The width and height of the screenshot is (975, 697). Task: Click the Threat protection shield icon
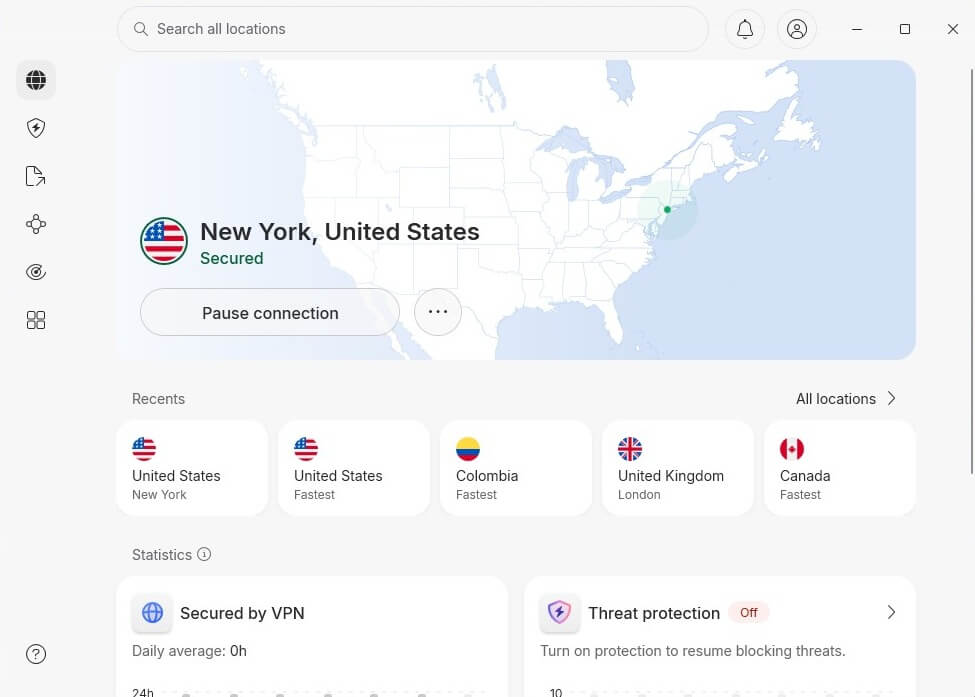(x=560, y=612)
